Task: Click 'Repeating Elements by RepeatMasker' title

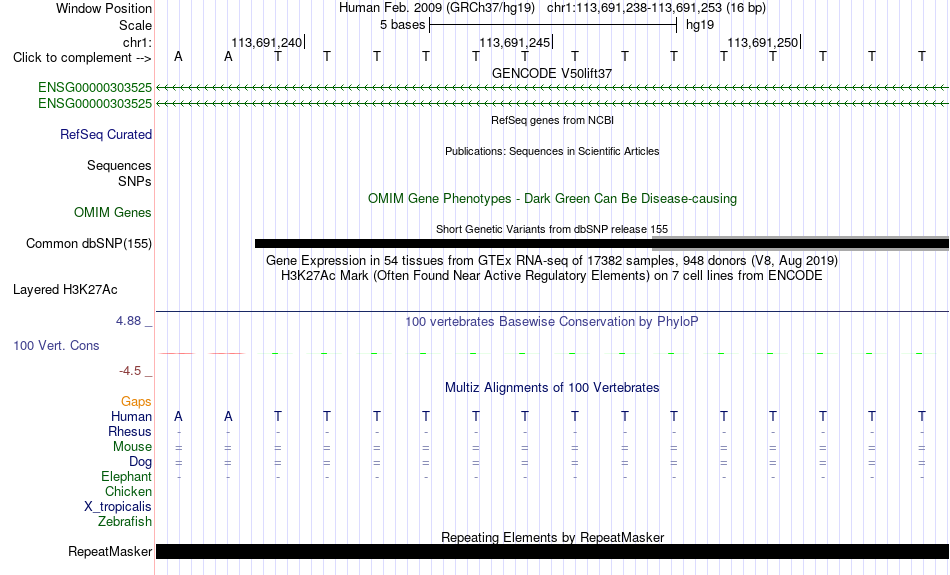Action: pyautogui.click(x=553, y=537)
